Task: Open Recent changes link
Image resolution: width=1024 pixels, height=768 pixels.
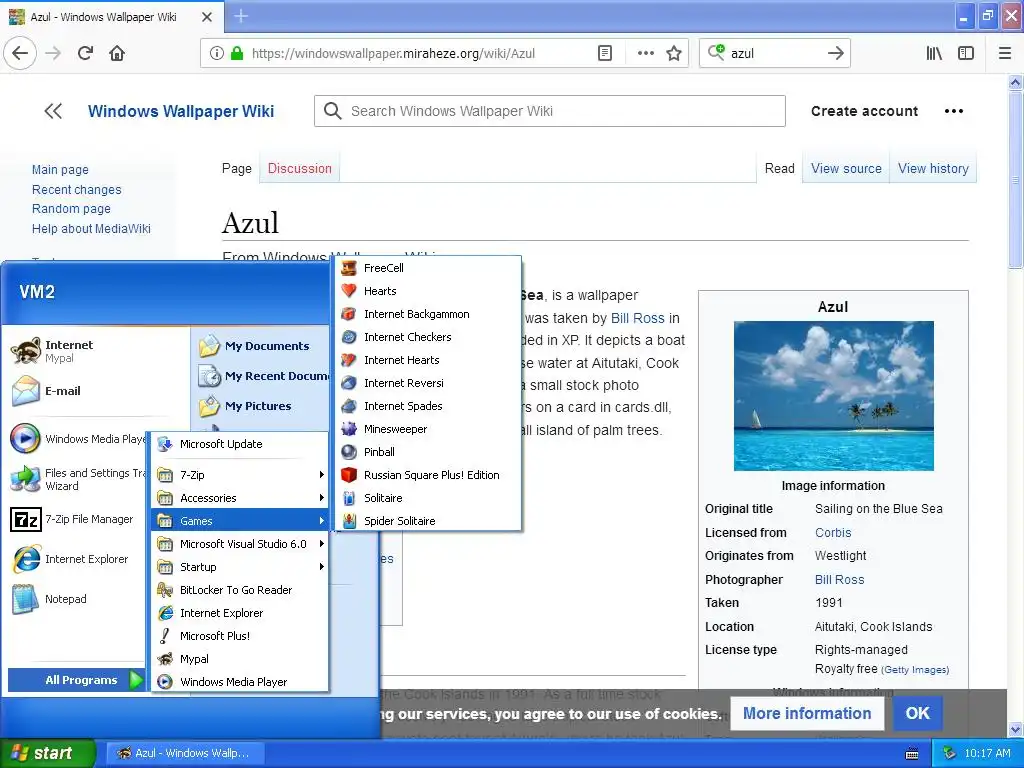Action: pyautogui.click(x=76, y=189)
